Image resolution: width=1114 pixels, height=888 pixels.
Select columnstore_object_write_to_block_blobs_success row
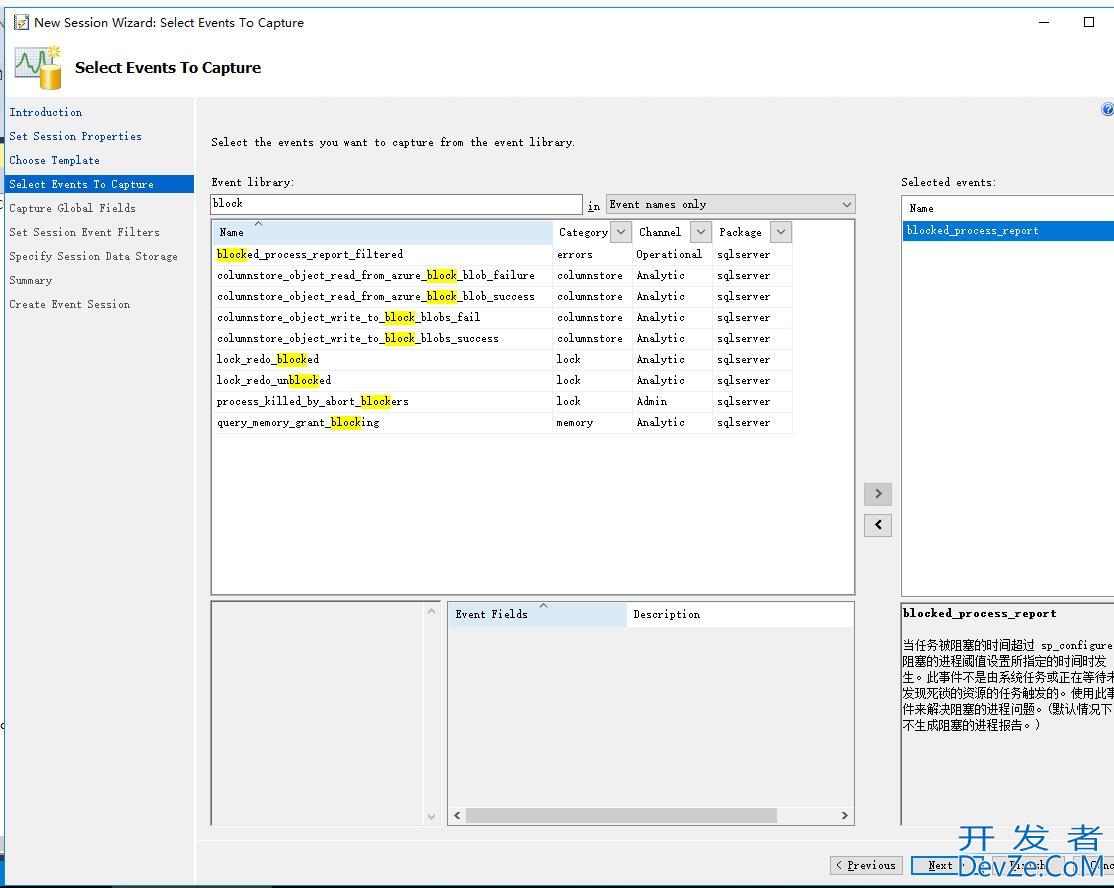click(502, 338)
